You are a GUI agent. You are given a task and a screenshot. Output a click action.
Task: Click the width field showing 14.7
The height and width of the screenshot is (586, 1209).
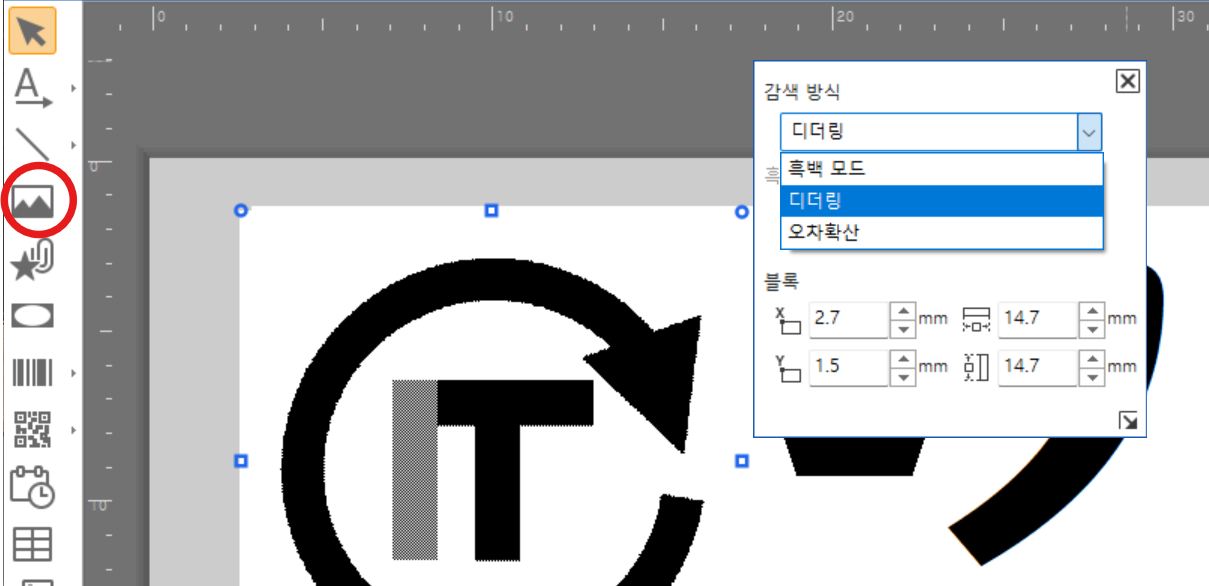click(x=1037, y=319)
